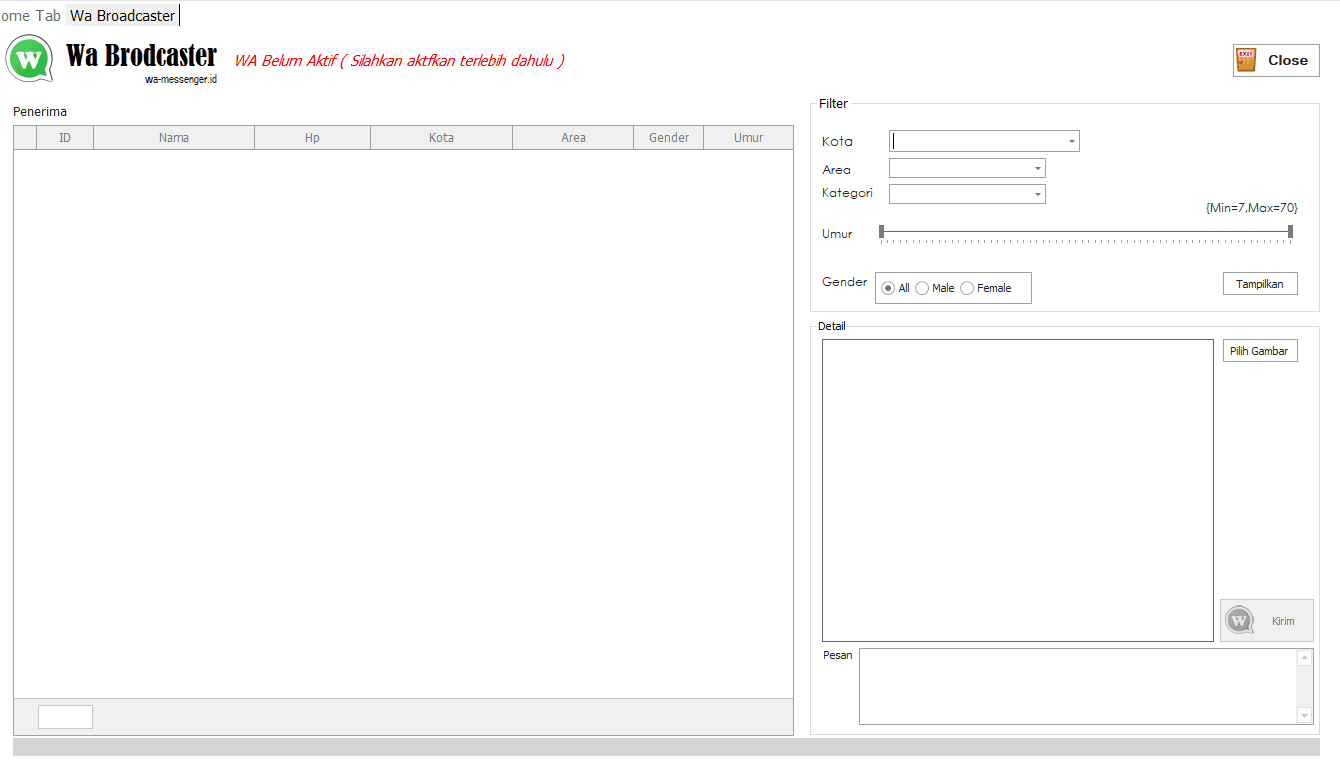Click the small box below the Penerima table
1340x761 pixels.
(65, 717)
